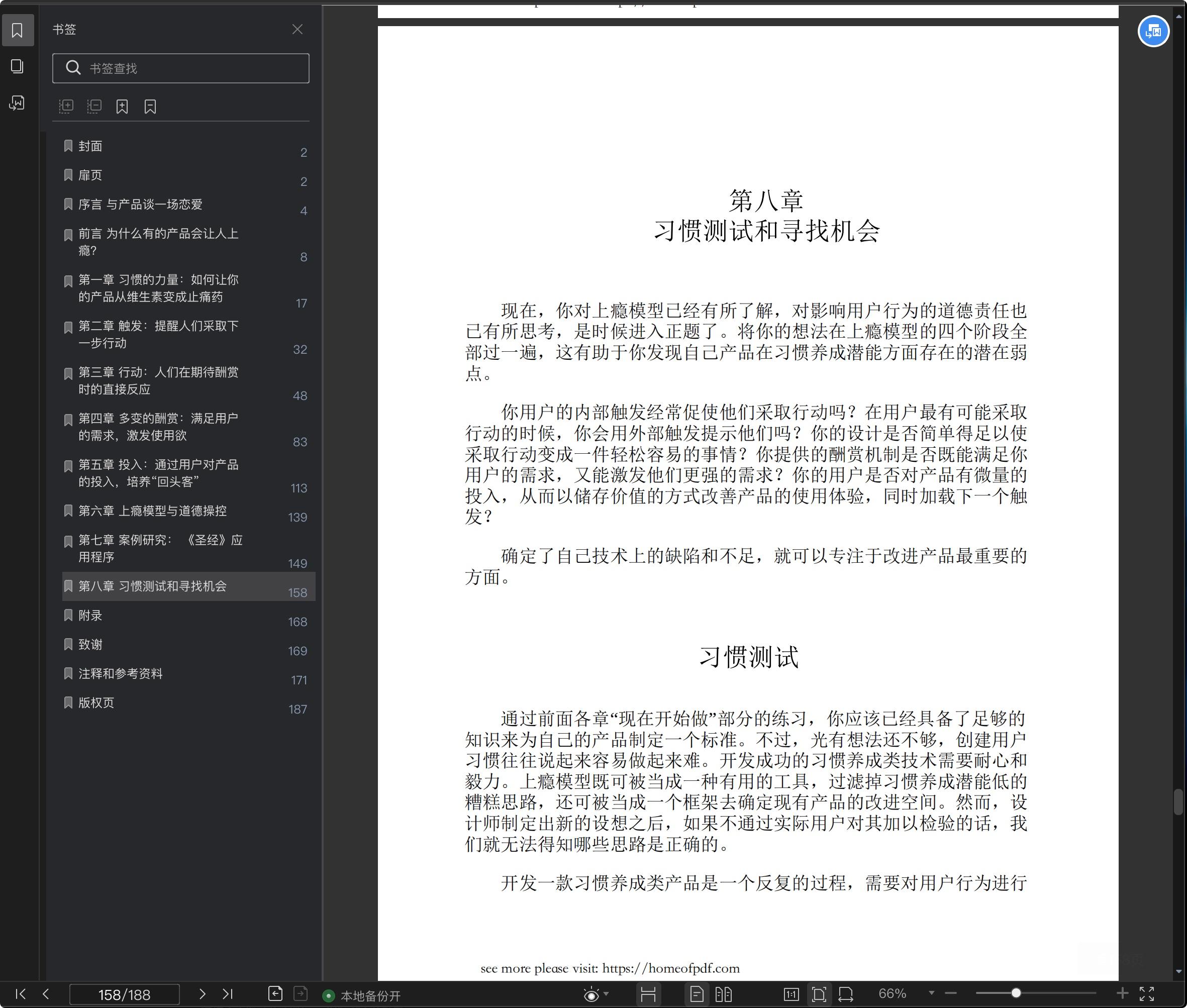Fit page to window icon
Image resolution: width=1187 pixels, height=1008 pixels.
pos(819,995)
